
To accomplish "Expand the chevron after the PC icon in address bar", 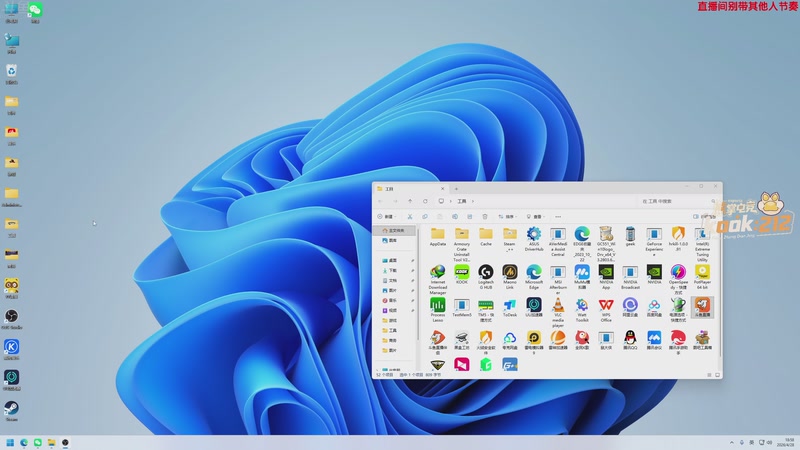I will click(451, 201).
